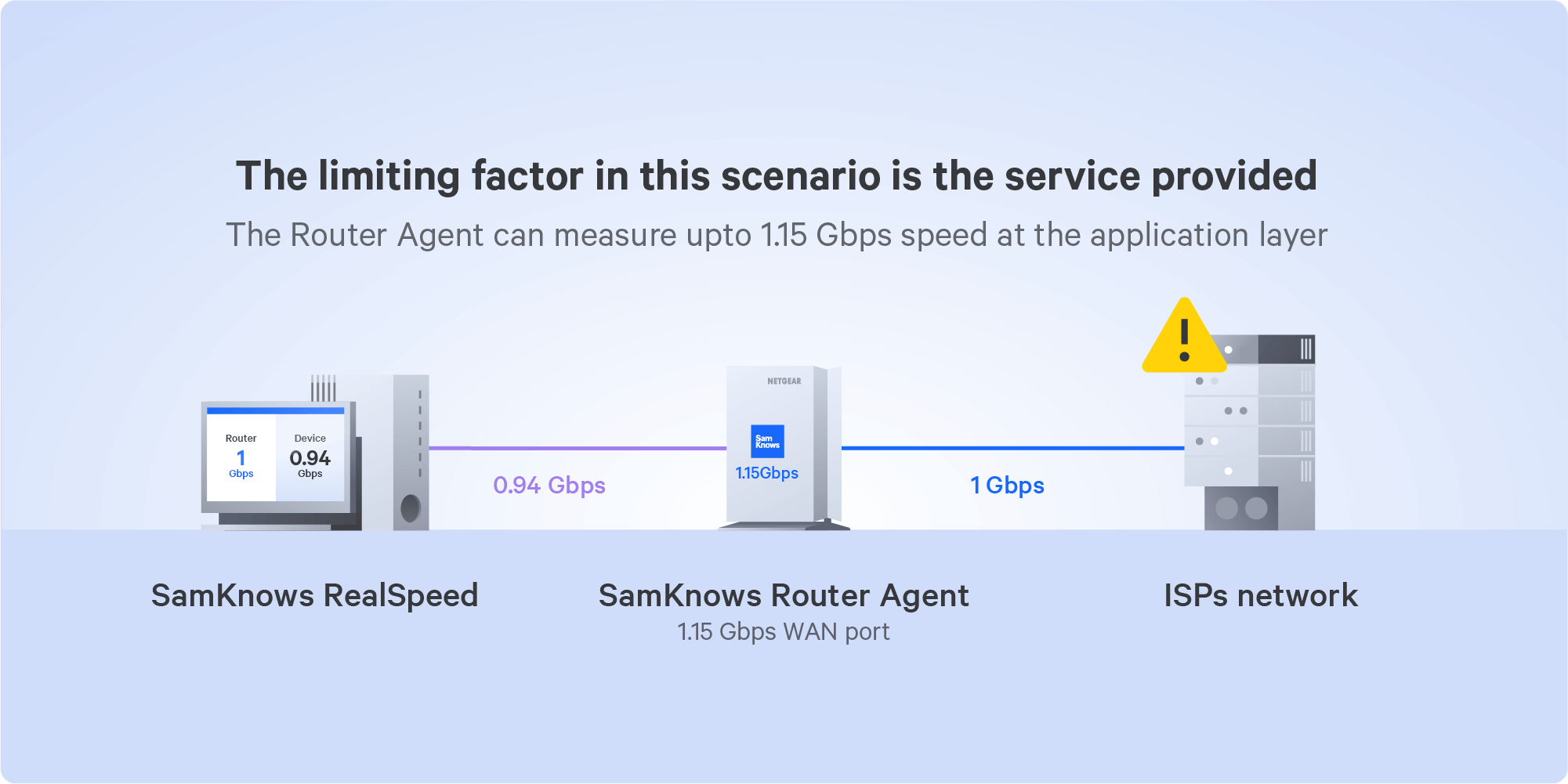Click the NETGEAR router illustration
Screen dimensions: 1568x784
click(x=784, y=448)
